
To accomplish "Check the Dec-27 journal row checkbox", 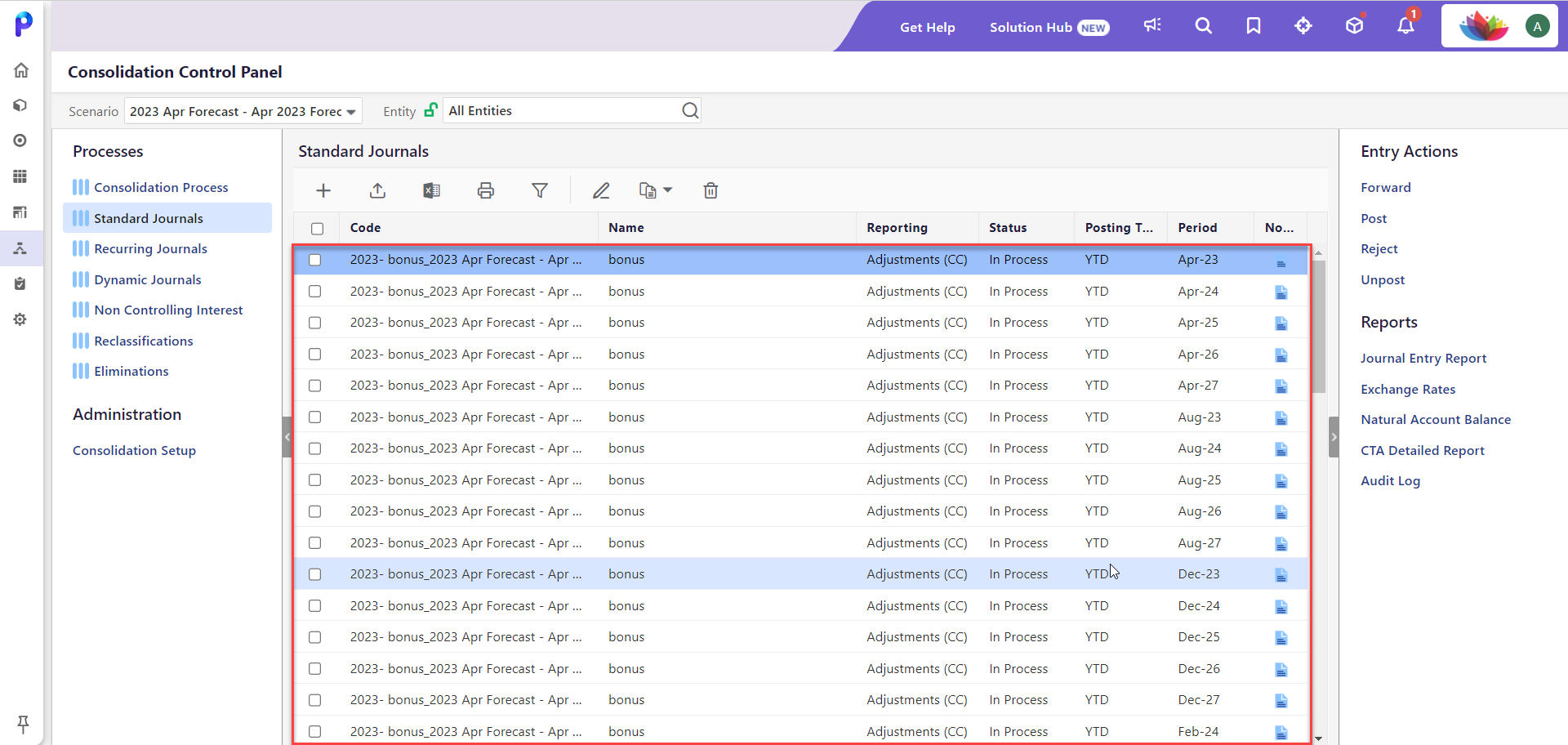I will coord(315,700).
